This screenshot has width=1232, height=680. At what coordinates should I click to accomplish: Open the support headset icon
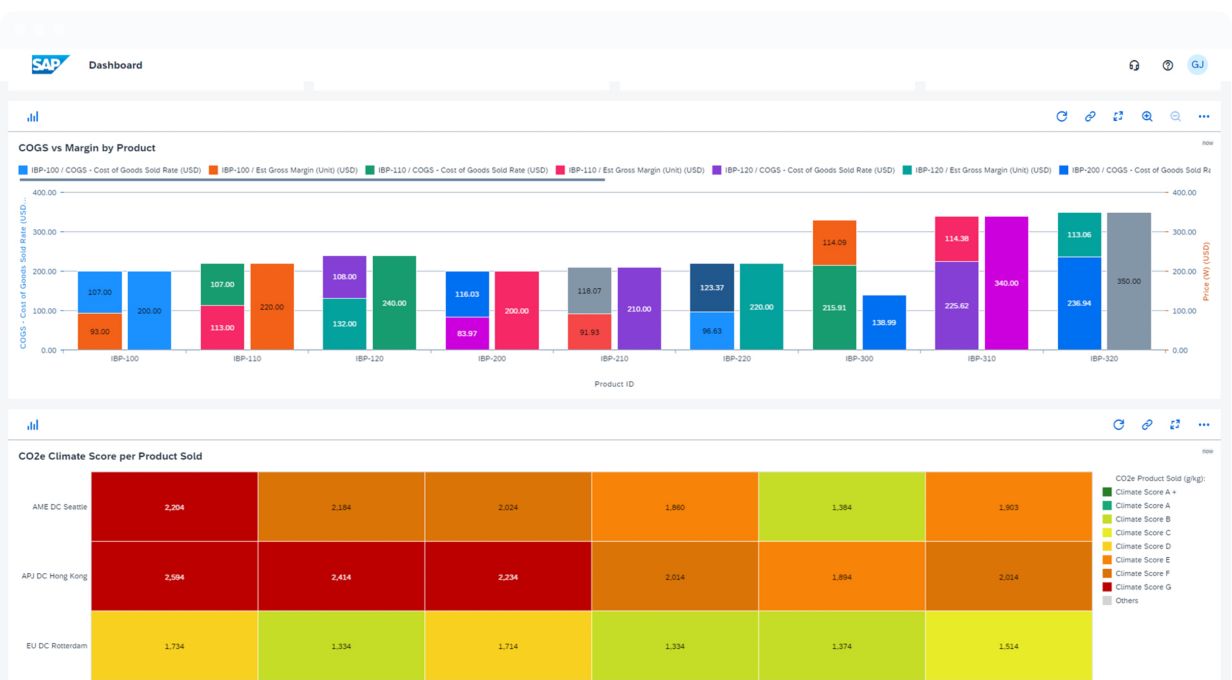[1134, 65]
